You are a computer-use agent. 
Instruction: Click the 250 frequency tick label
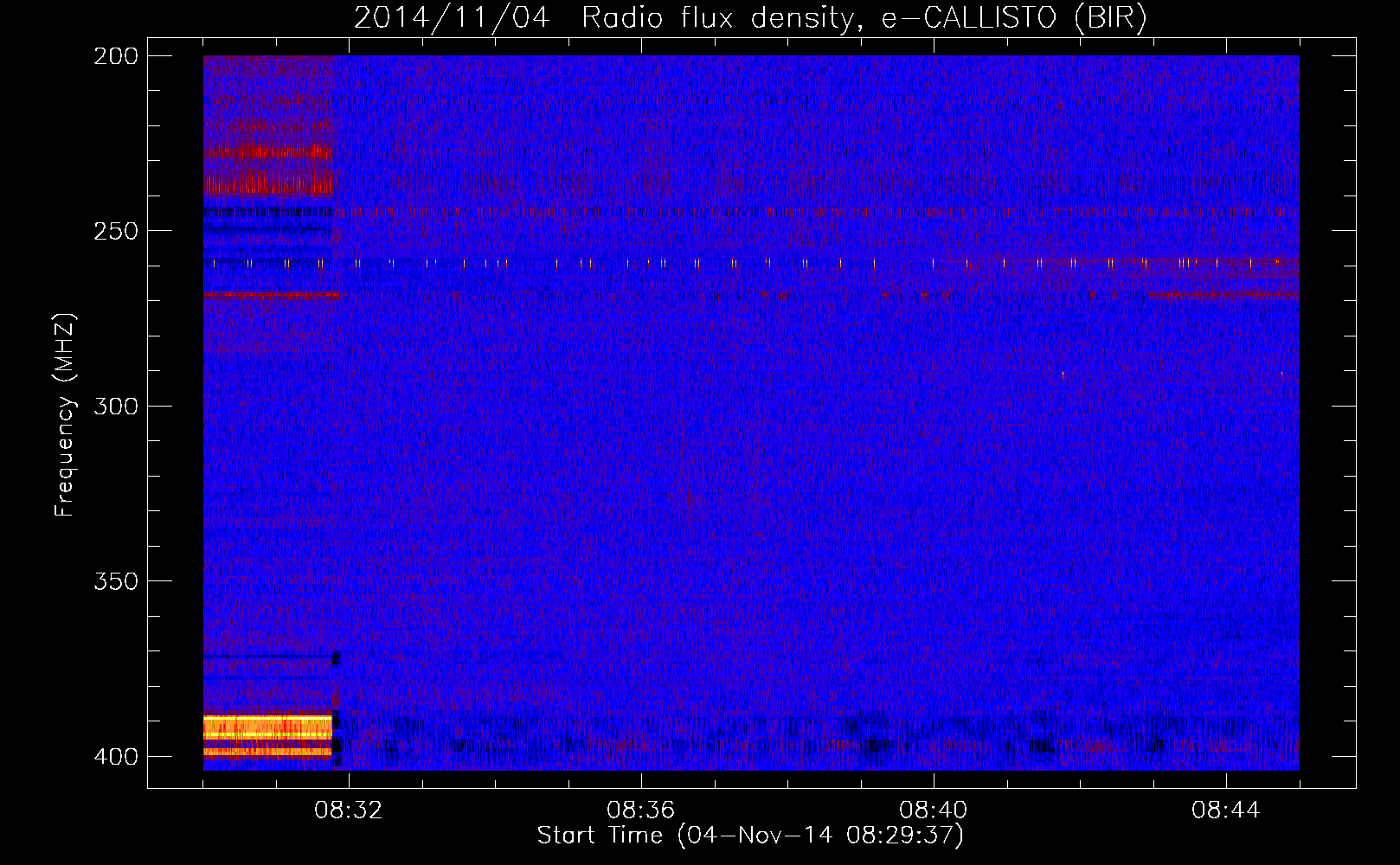(116, 231)
